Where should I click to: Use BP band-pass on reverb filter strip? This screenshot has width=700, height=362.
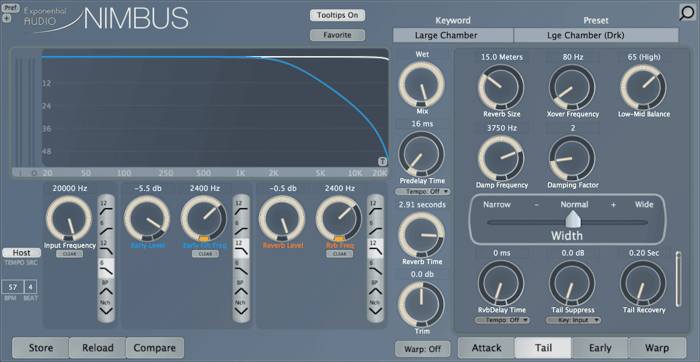[375, 288]
